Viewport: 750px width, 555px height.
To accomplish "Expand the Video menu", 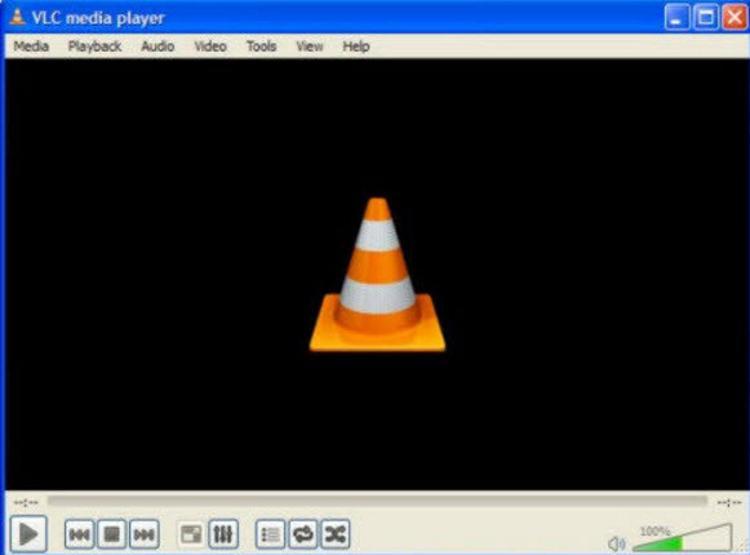I will click(210, 46).
